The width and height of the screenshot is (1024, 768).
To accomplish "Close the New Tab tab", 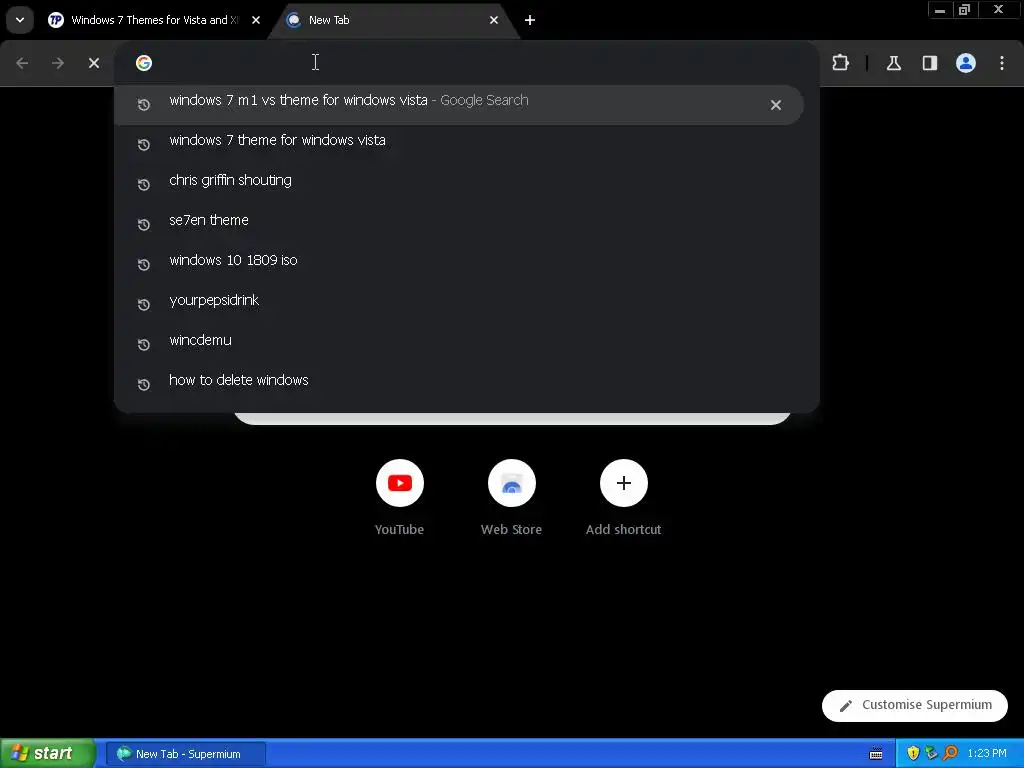I will pos(494,20).
